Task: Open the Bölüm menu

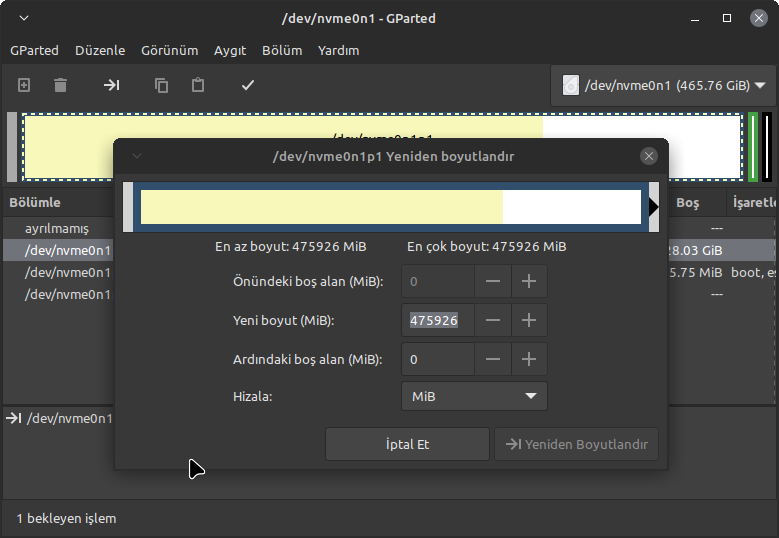Action: point(282,51)
